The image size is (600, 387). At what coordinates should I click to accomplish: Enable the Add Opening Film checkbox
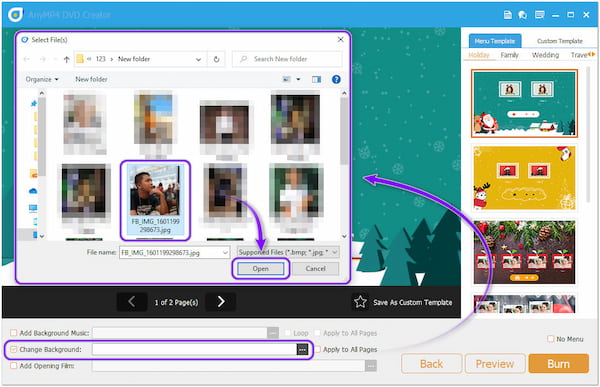(x=13, y=366)
